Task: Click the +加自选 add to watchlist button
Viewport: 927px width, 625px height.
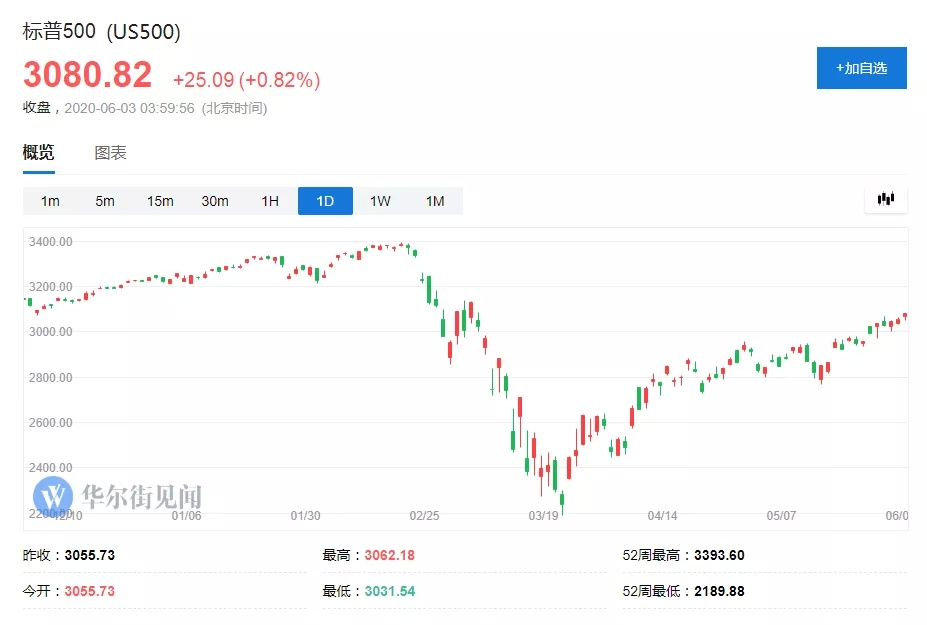Action: click(861, 68)
